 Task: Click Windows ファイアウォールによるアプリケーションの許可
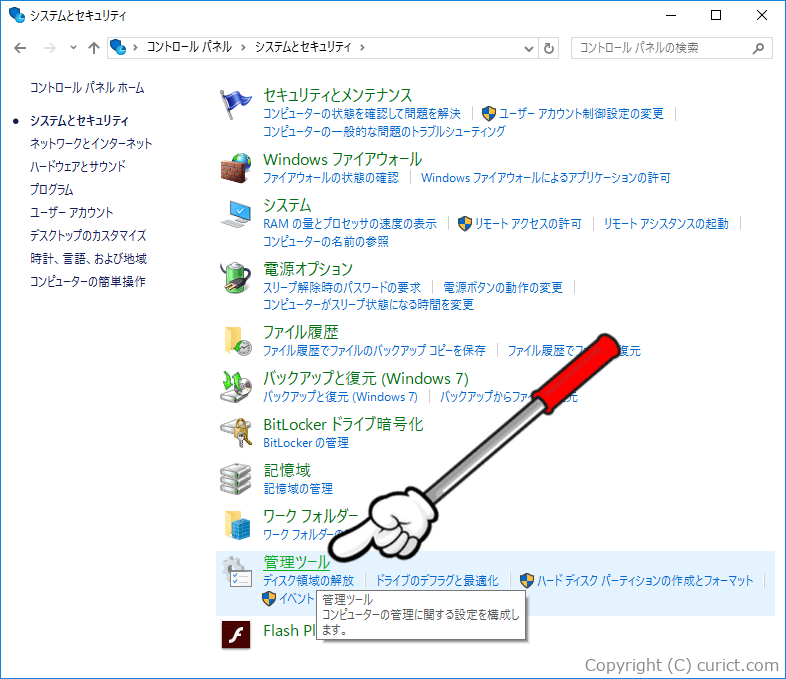[x=545, y=177]
